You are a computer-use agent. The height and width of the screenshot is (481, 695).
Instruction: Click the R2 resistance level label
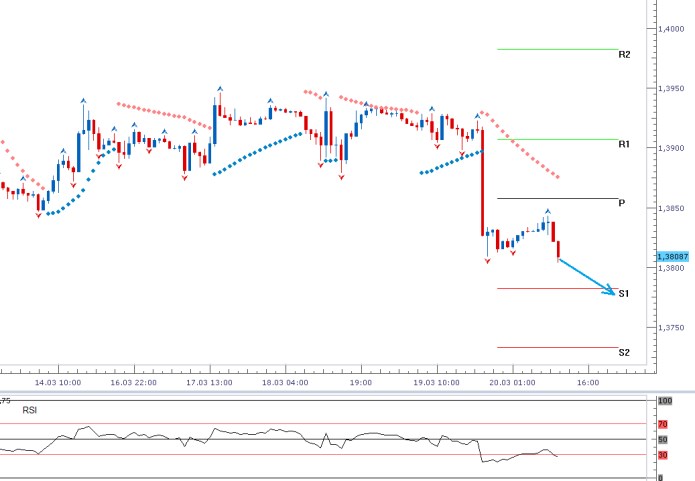pos(624,55)
